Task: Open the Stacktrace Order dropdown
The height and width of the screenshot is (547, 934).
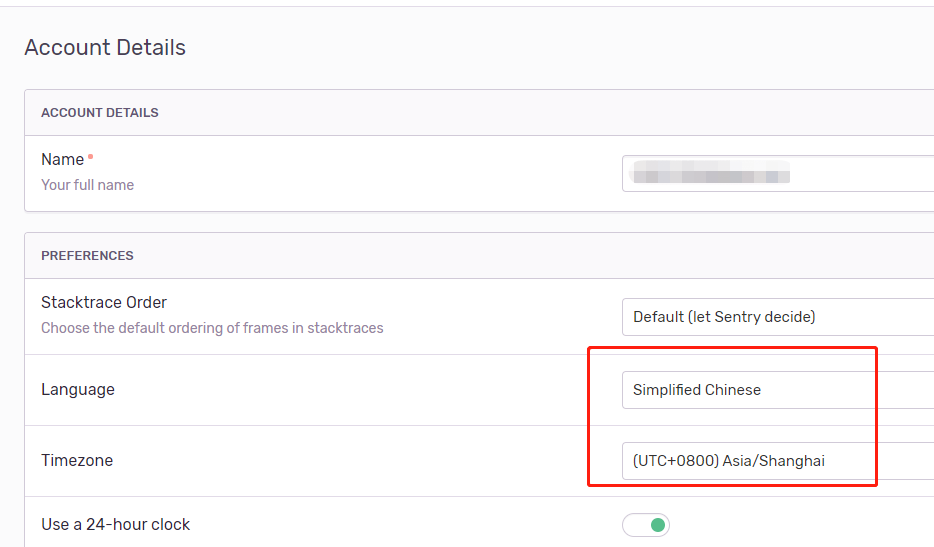Action: (778, 317)
